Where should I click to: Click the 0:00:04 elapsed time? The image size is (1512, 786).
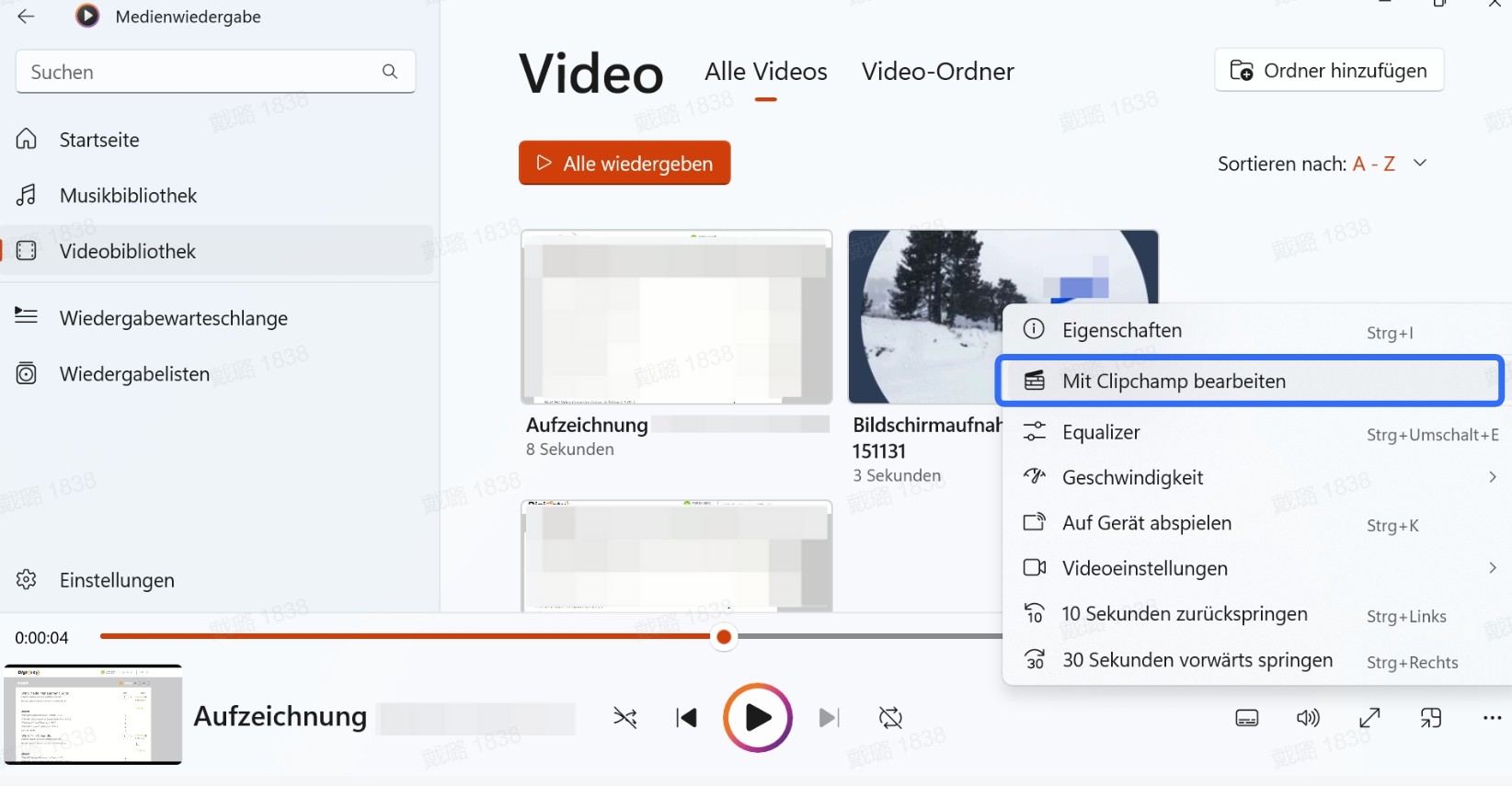coord(41,637)
